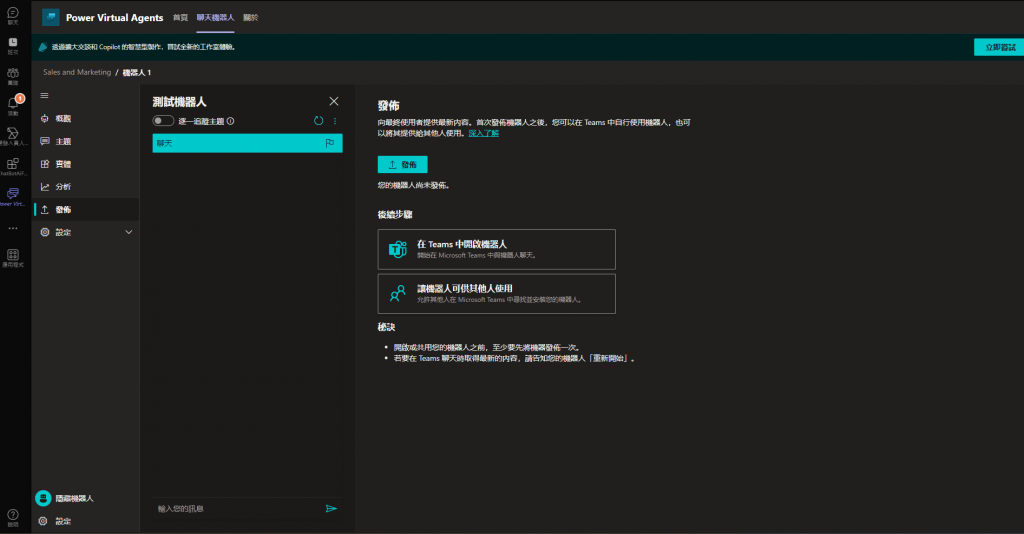The height and width of the screenshot is (534, 1024).
Task: Switch to the 關於 tab
Action: [251, 18]
